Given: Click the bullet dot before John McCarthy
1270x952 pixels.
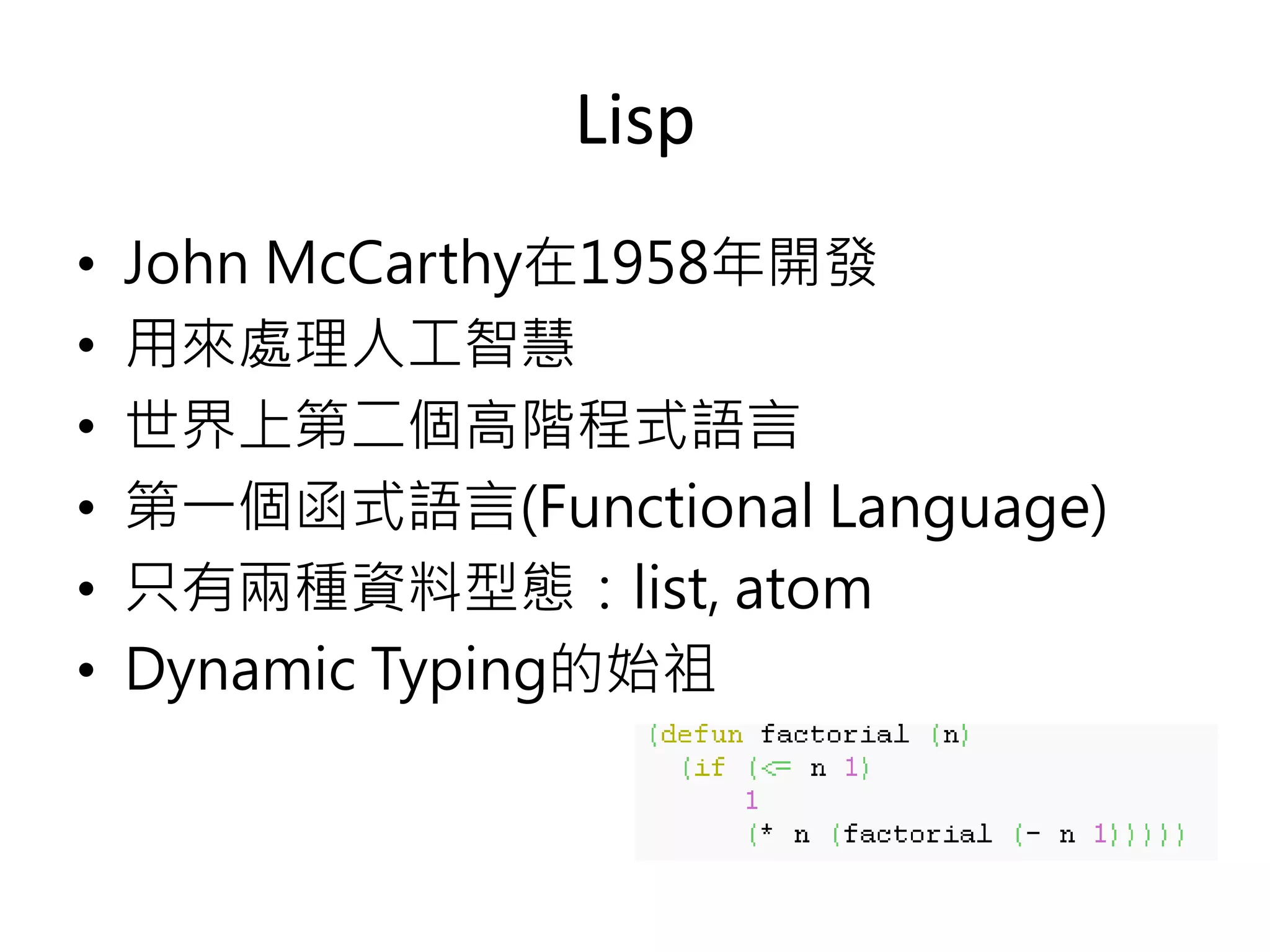Looking at the screenshot, I should click(x=86, y=264).
